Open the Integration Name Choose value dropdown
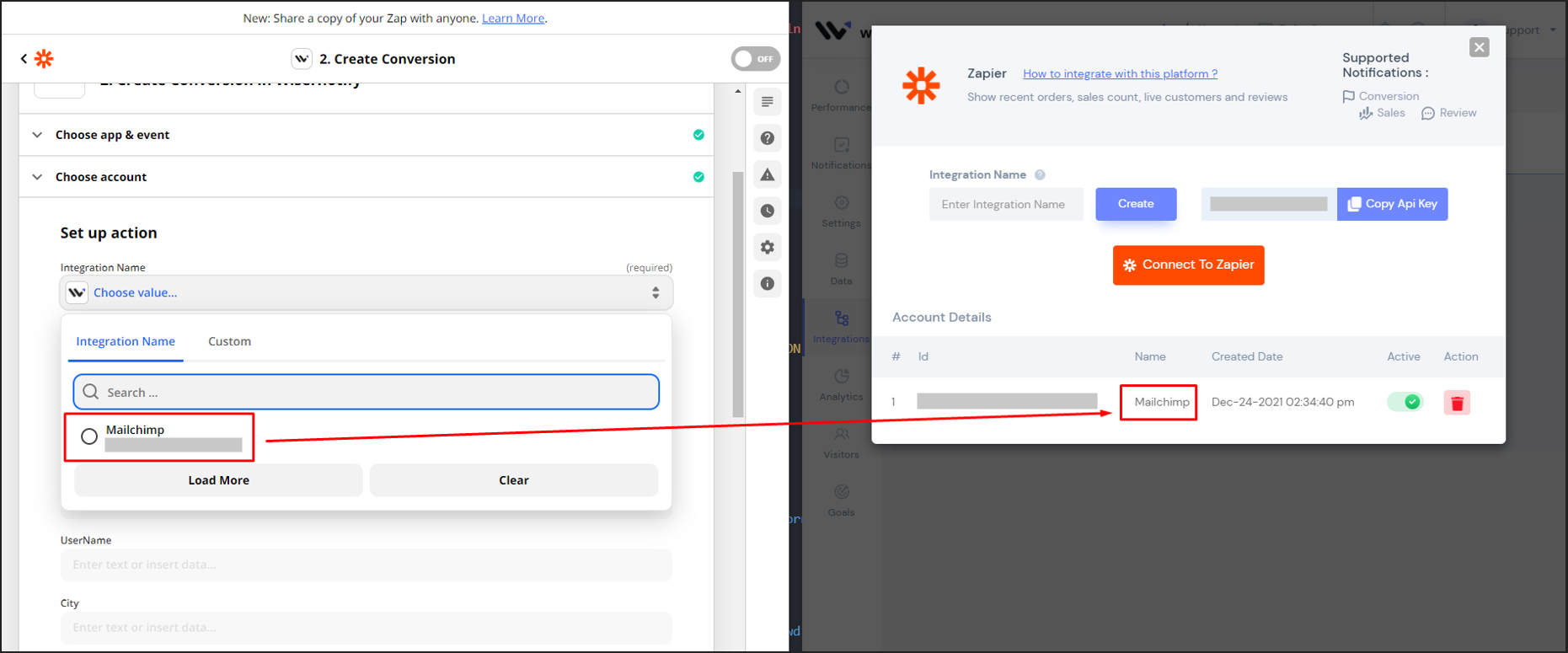 click(x=367, y=292)
